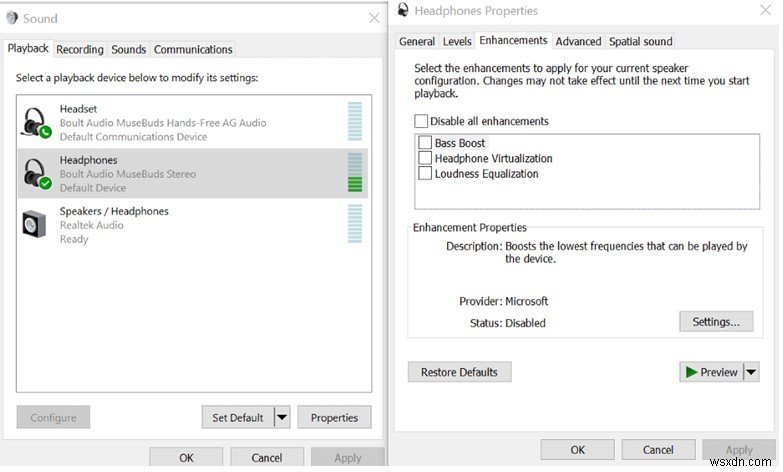The image size is (783, 472).
Task: Expand the Preview dropdown arrow
Action: [x=752, y=372]
